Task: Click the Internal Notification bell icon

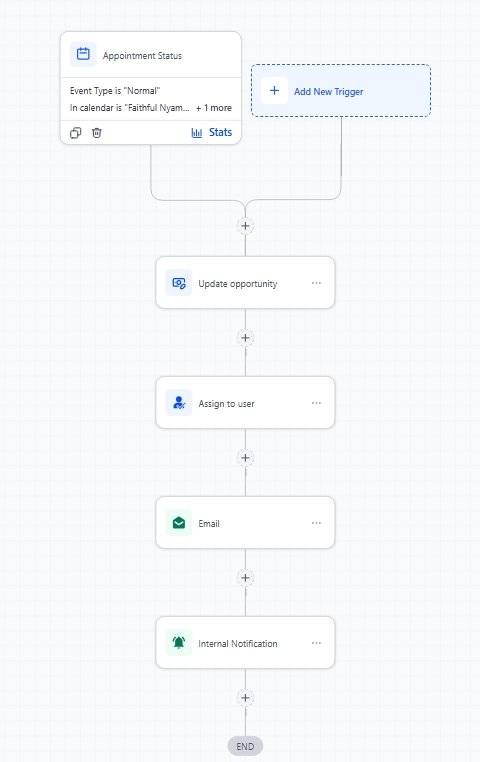Action: coord(179,643)
